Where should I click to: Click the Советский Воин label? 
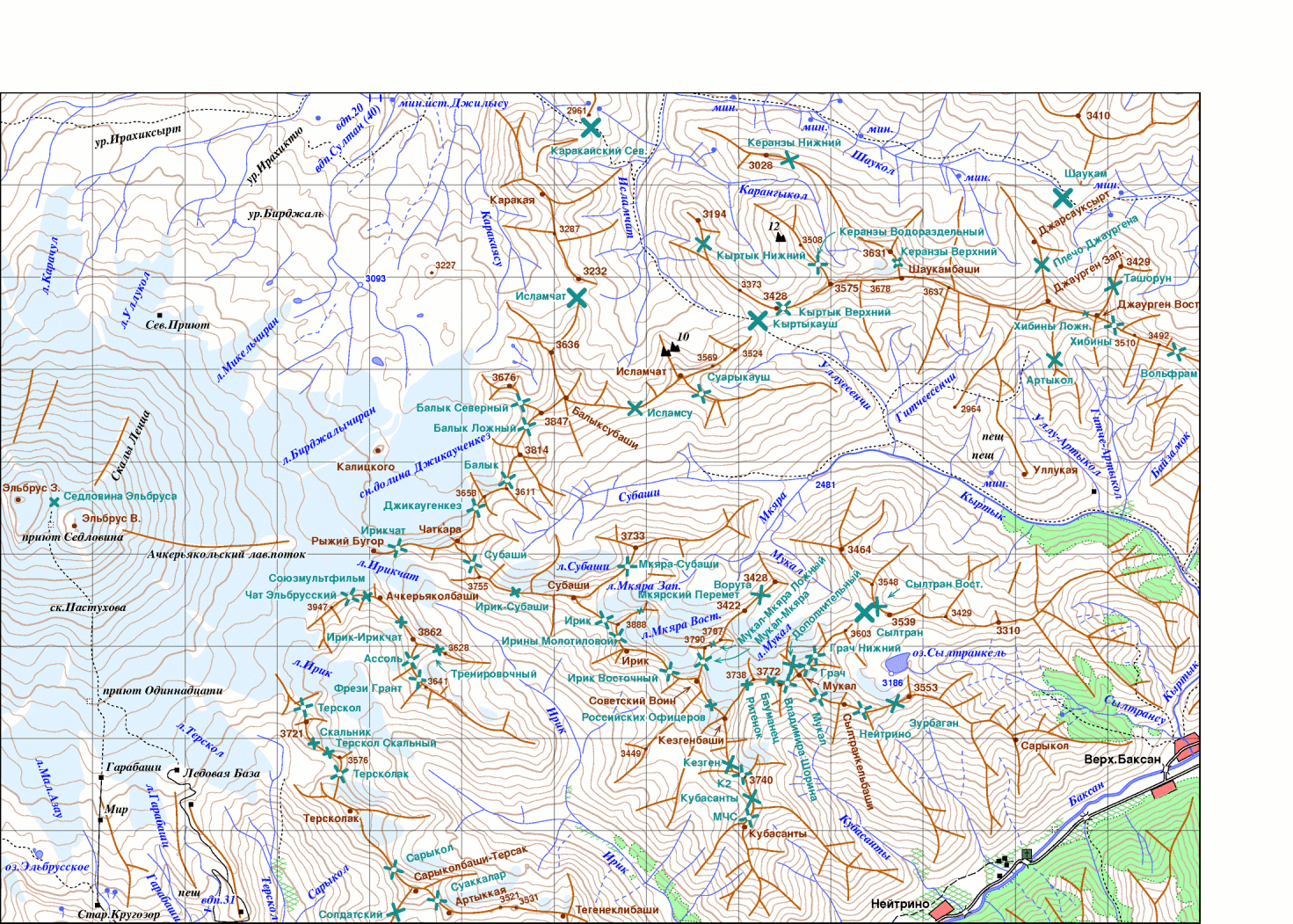pos(632,701)
